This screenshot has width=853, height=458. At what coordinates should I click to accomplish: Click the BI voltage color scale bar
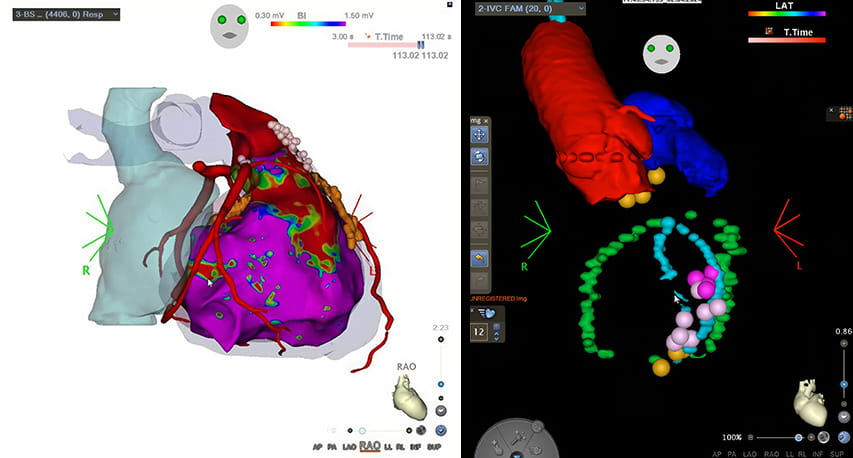[308, 24]
